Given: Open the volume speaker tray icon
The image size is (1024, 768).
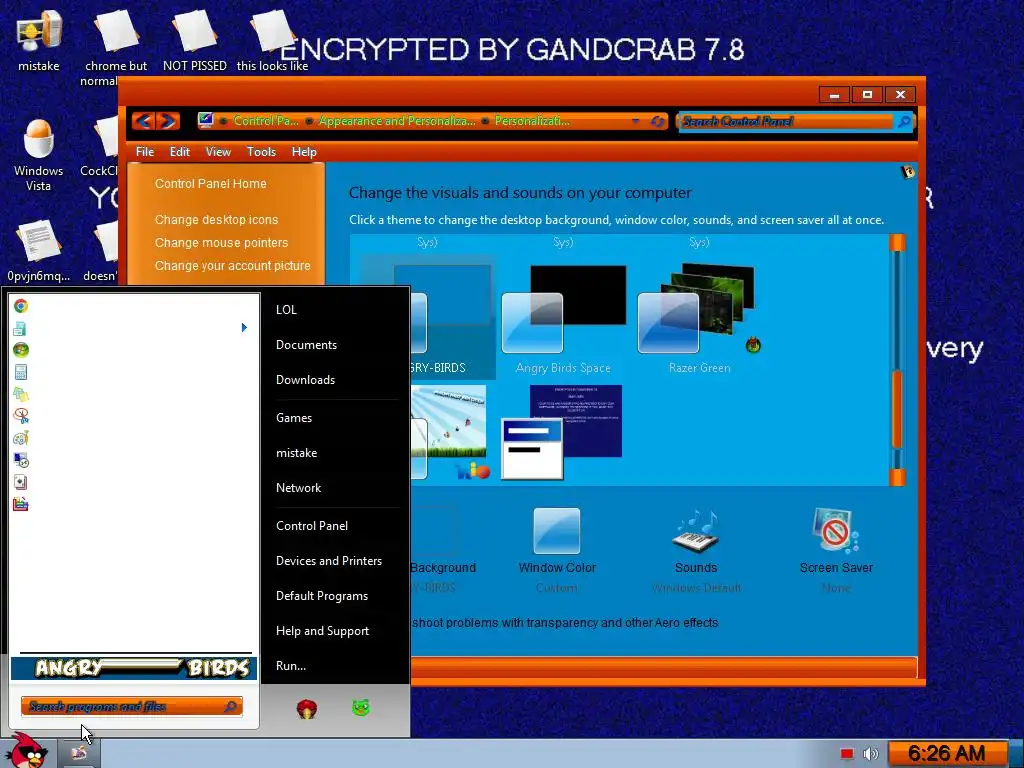Looking at the screenshot, I should pyautogui.click(x=871, y=754).
